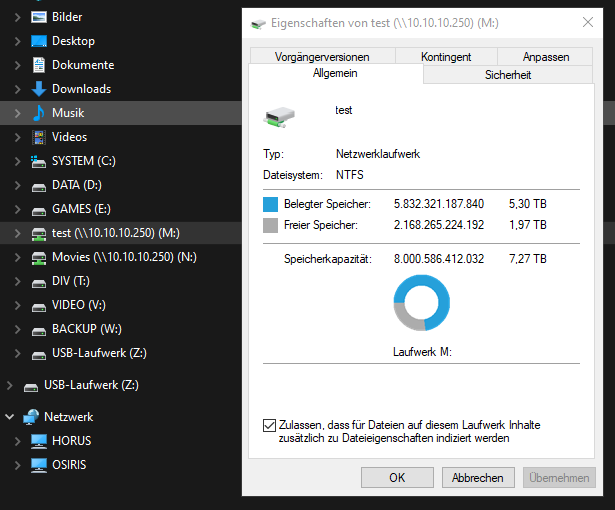Click the 1,97 TB free space value

(528, 225)
